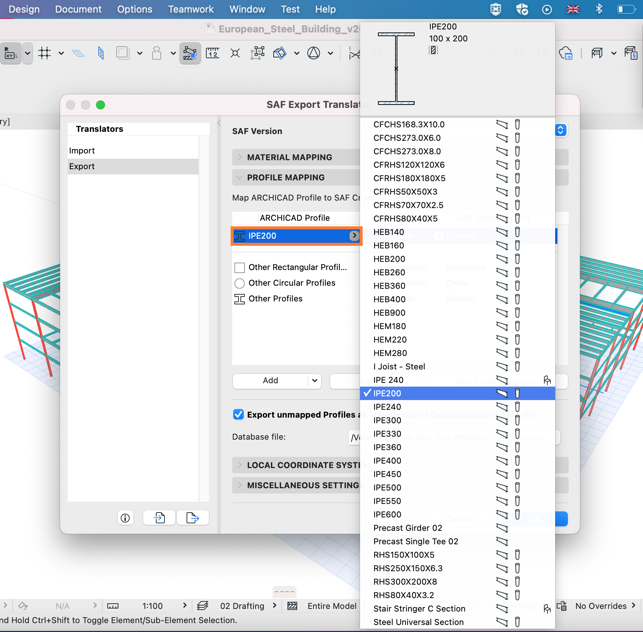The image size is (643, 632).
Task: Open the coordinate input XY toolbar icon
Action: pos(10,53)
